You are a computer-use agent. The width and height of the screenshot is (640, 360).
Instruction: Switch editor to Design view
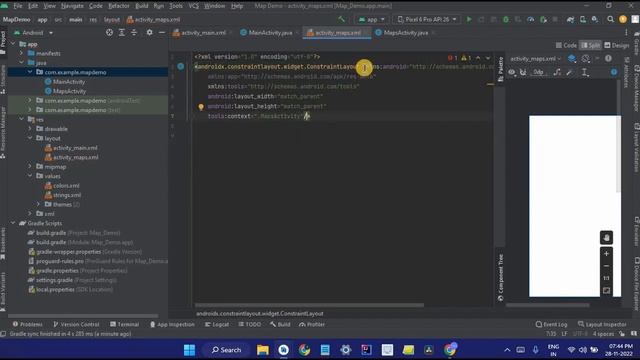pos(617,45)
